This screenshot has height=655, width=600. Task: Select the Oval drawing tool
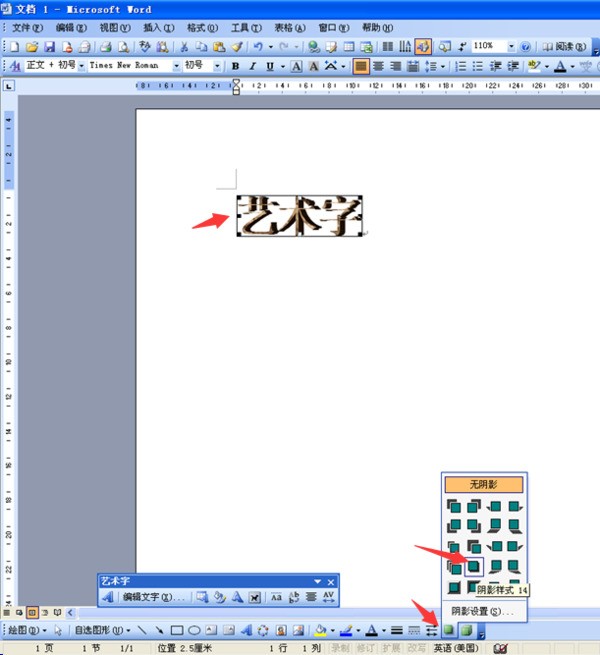[x=194, y=631]
